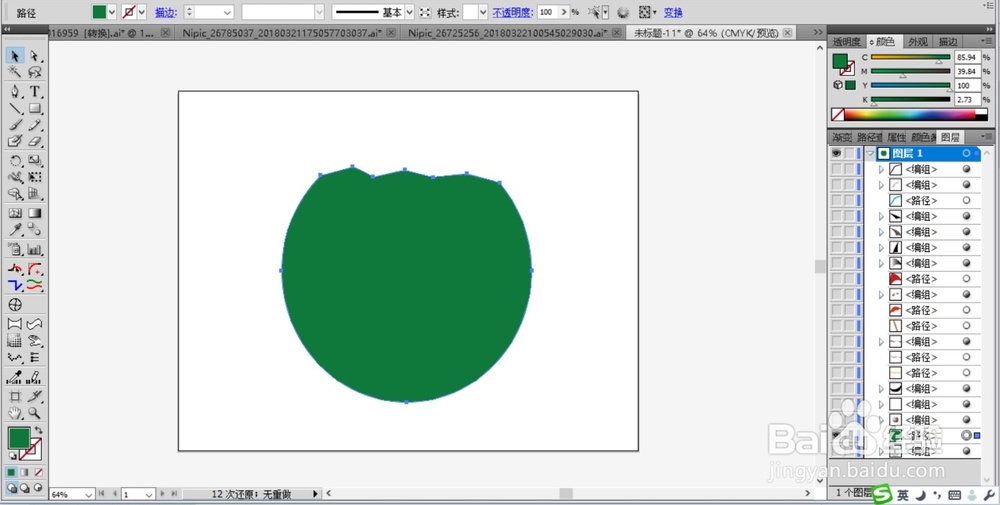Collapse the 图层 1 layer tree
The height and width of the screenshot is (505, 1000).
click(x=870, y=154)
